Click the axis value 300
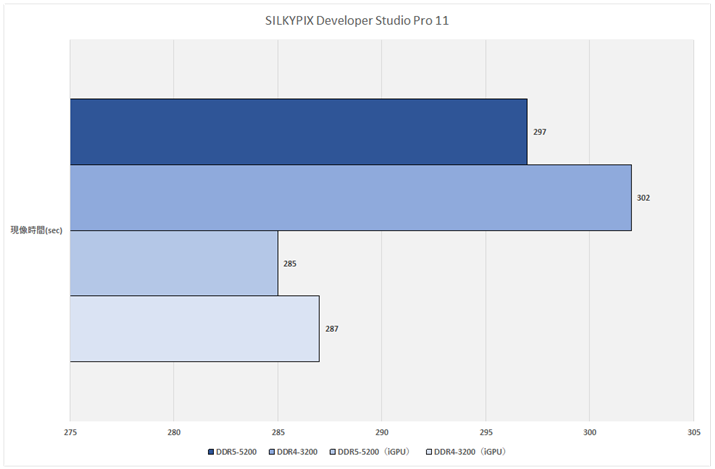This screenshot has height=469, width=715. point(589,432)
